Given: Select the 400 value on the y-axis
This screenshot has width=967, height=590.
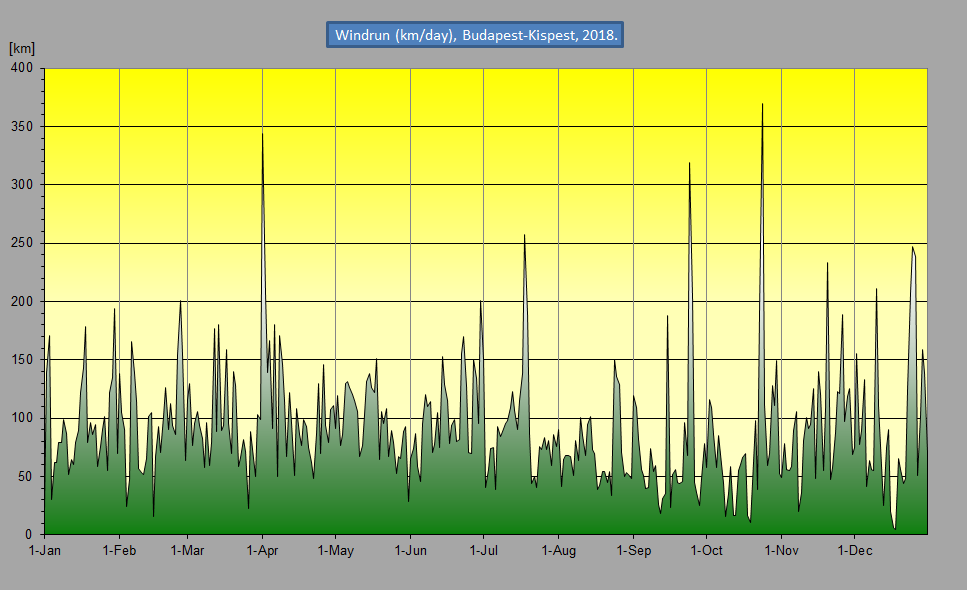Looking at the screenshot, I should [22, 68].
